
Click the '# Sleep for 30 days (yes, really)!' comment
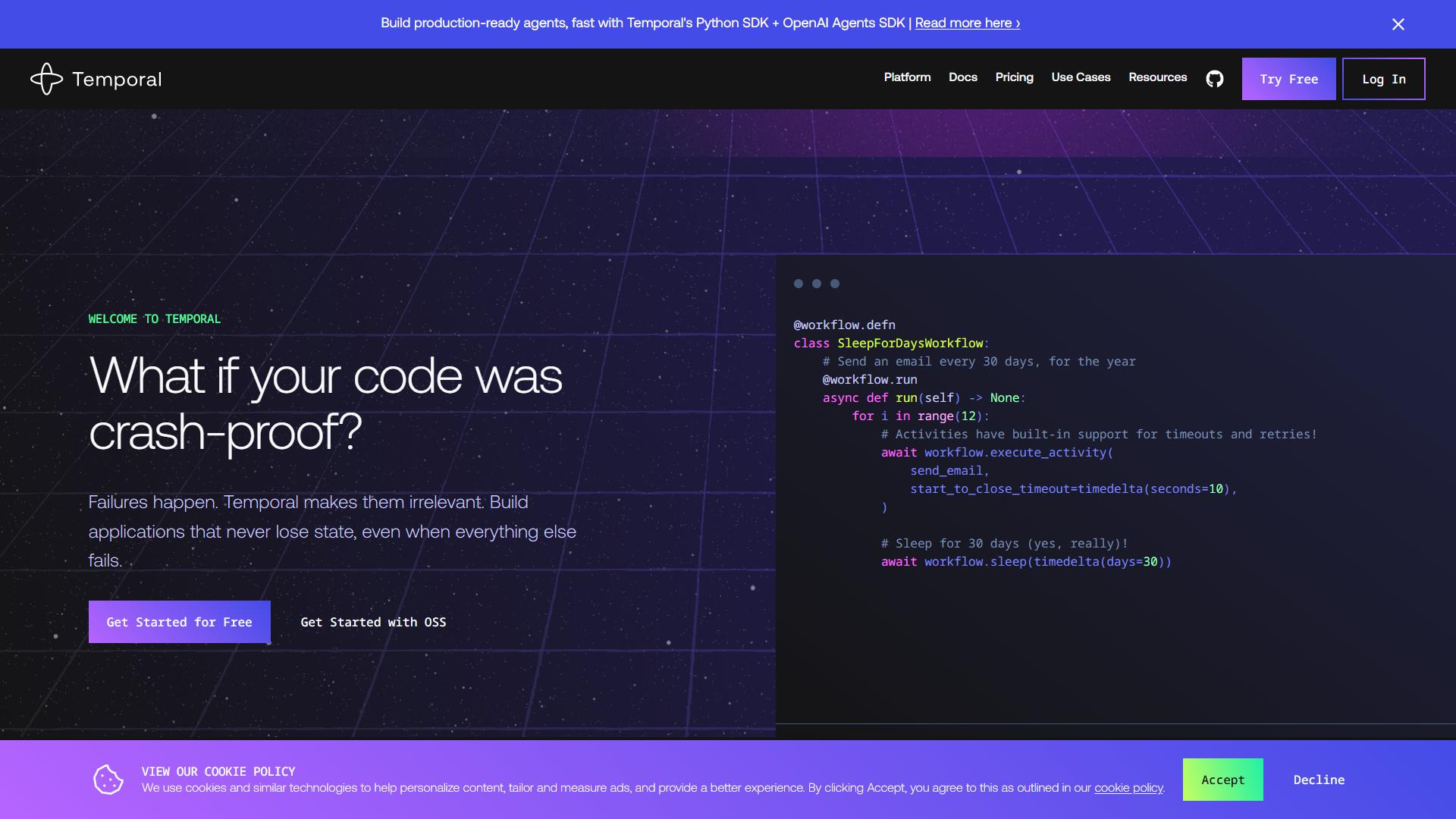point(1005,544)
